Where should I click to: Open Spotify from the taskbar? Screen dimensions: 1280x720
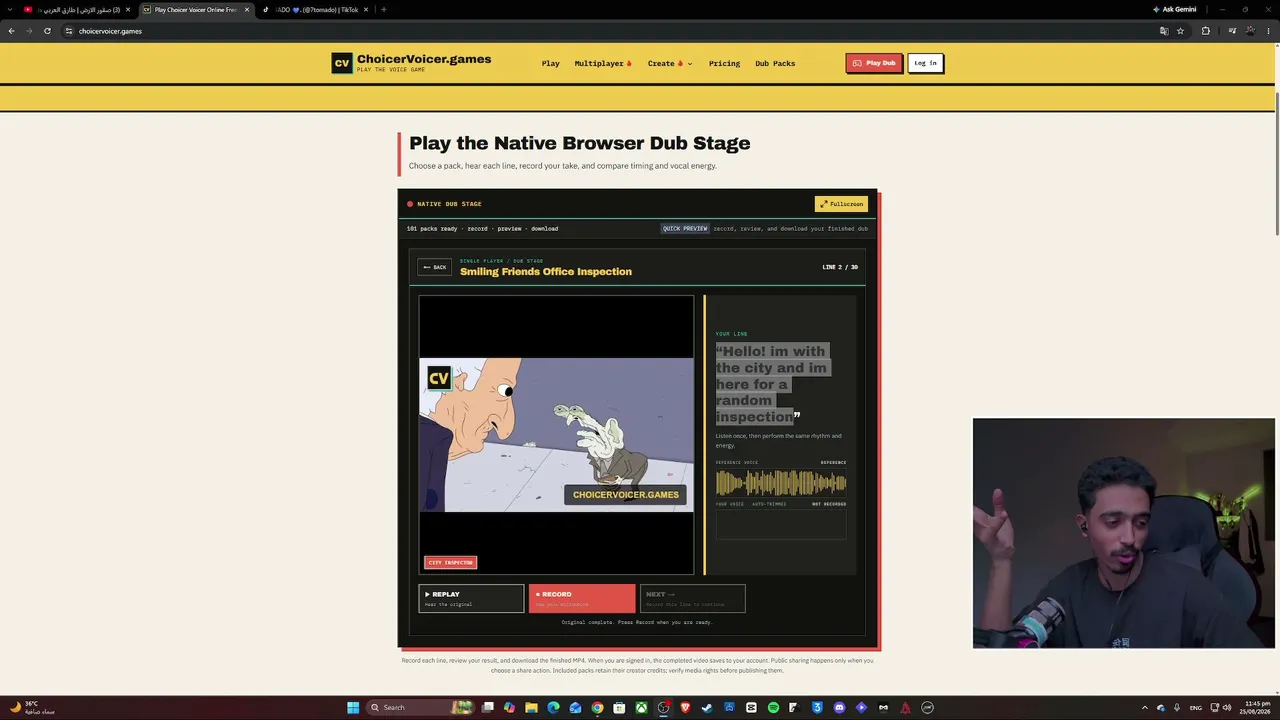(x=773, y=708)
